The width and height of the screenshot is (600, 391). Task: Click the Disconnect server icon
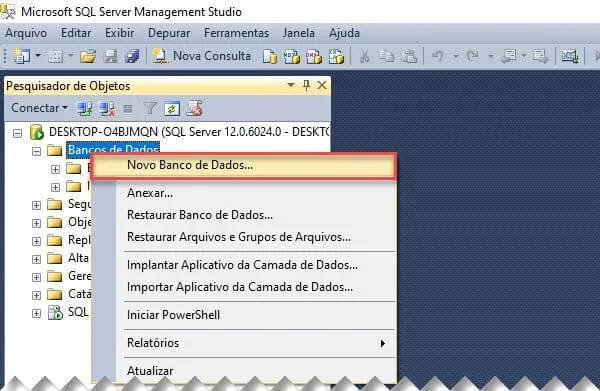[x=106, y=109]
